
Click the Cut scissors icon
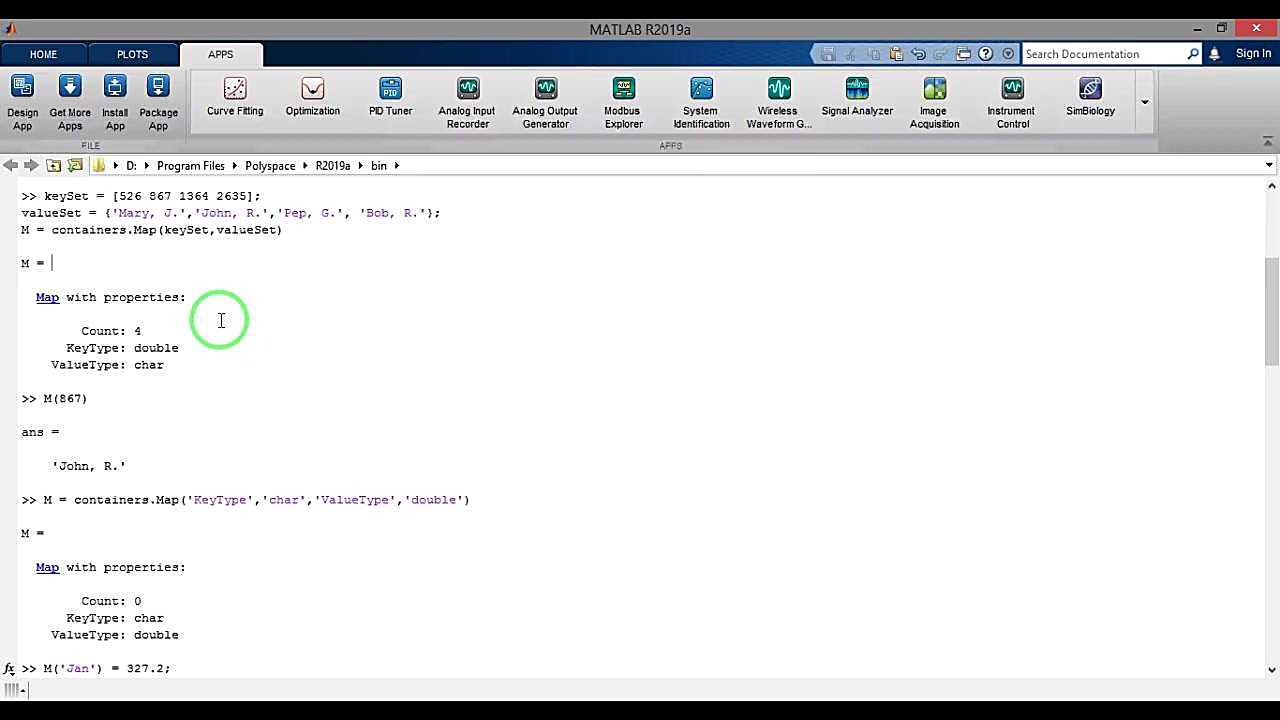[x=851, y=54]
